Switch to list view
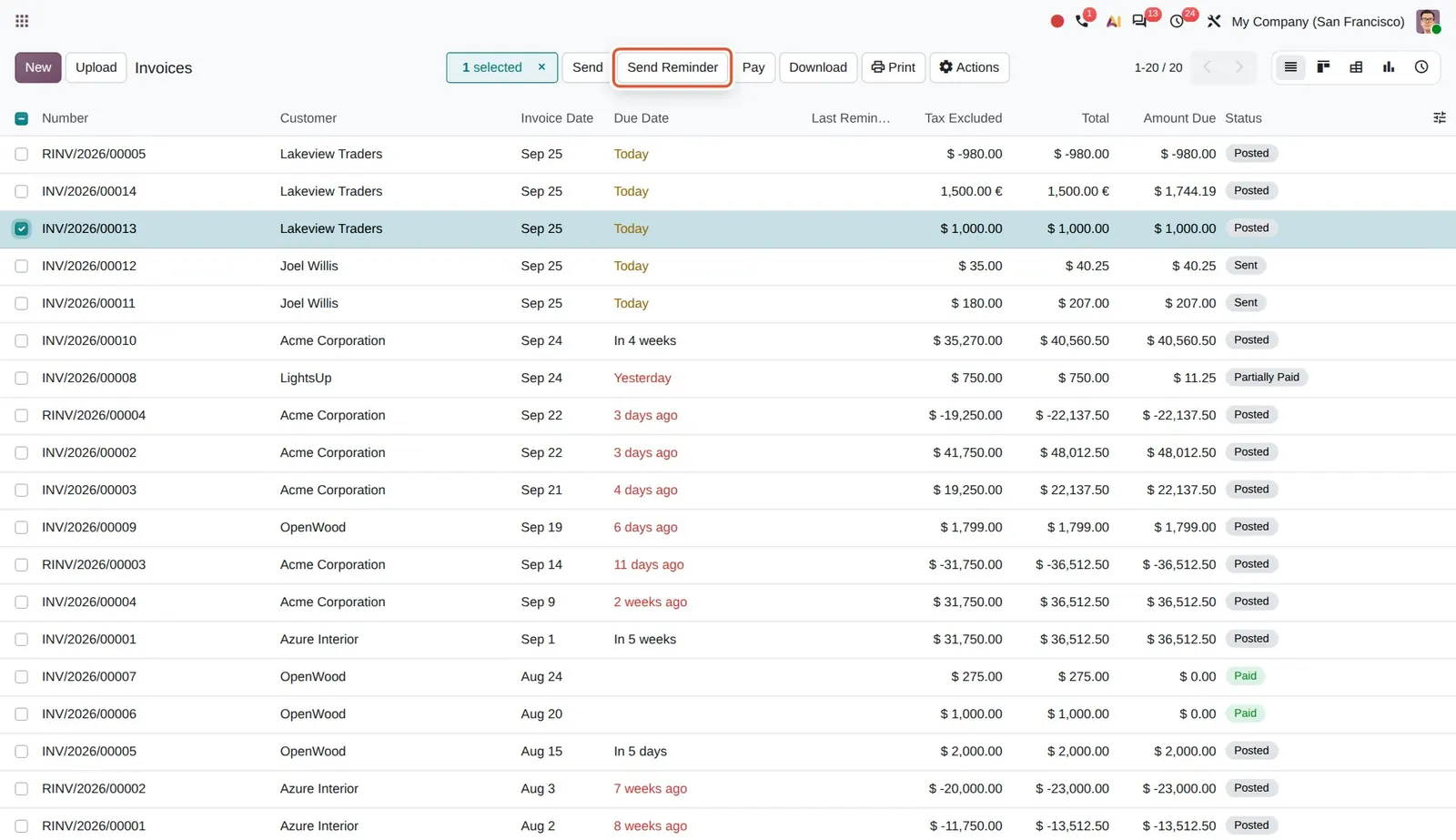The image size is (1456, 840). 1290,66
